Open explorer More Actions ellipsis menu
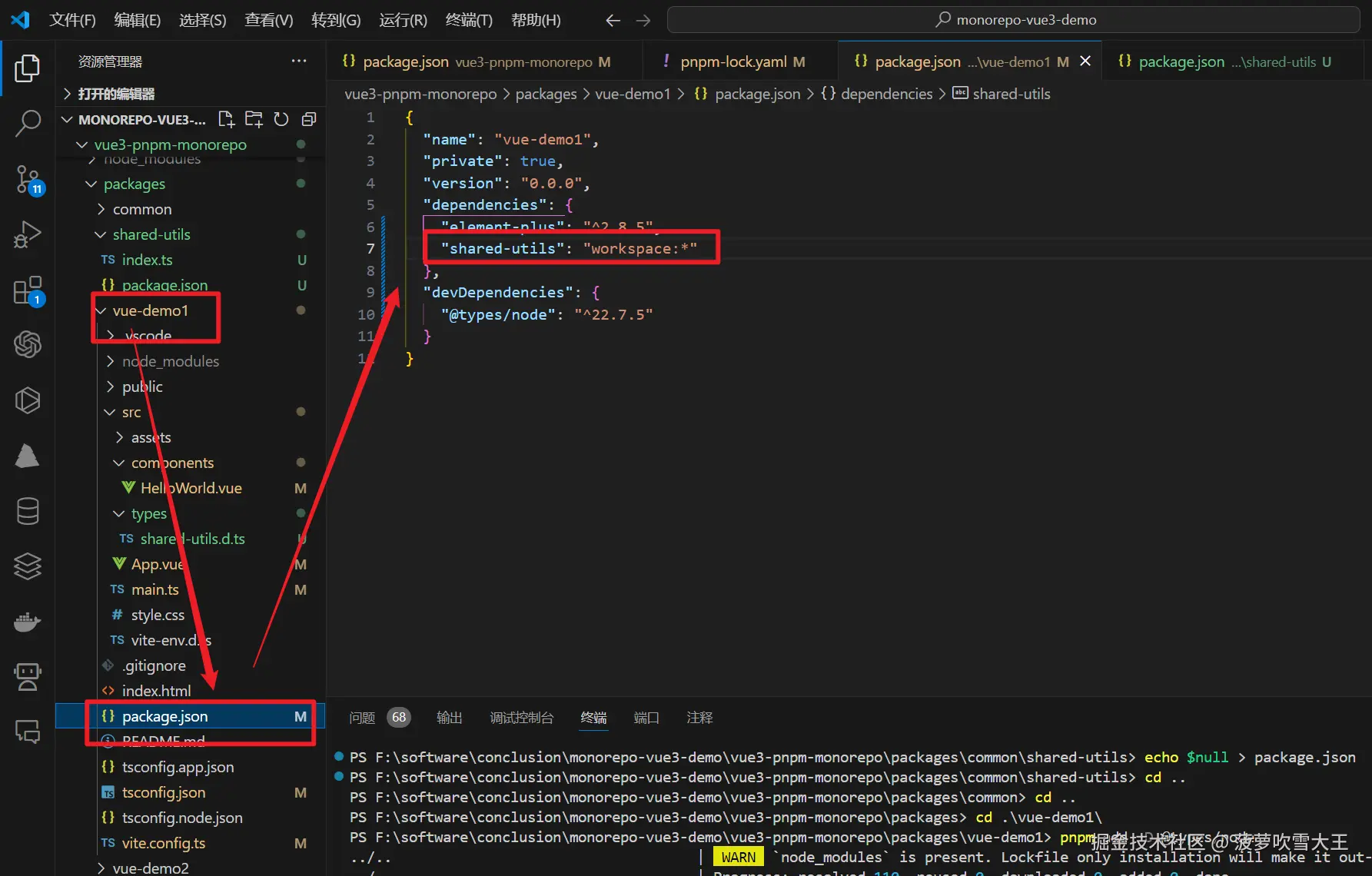The image size is (1372, 876). coord(299,61)
